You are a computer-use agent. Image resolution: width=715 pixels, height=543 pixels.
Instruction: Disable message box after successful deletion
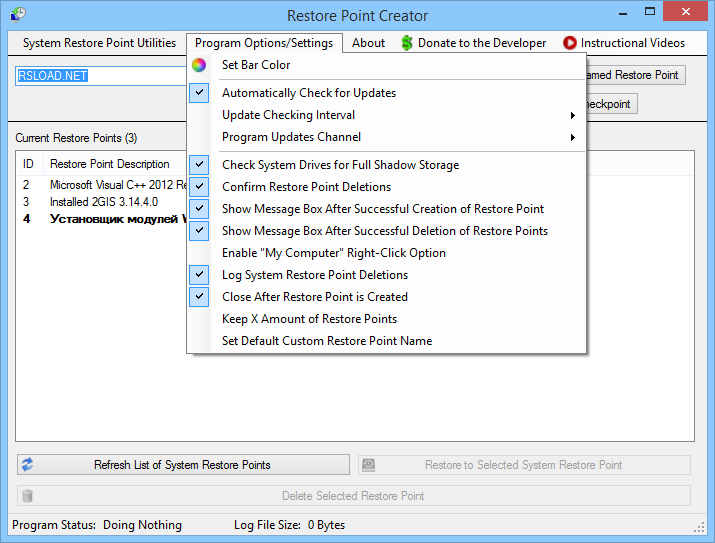point(199,230)
